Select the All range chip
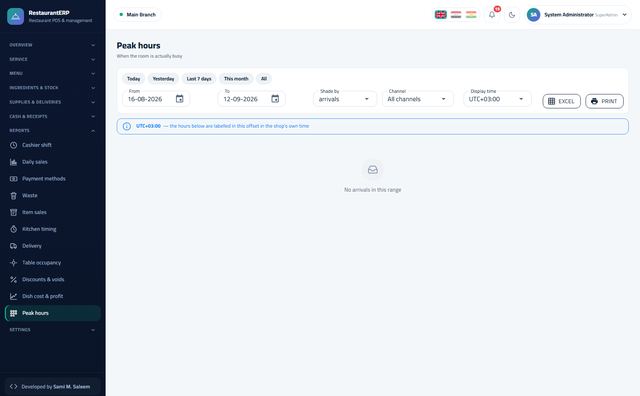 pyautogui.click(x=264, y=79)
